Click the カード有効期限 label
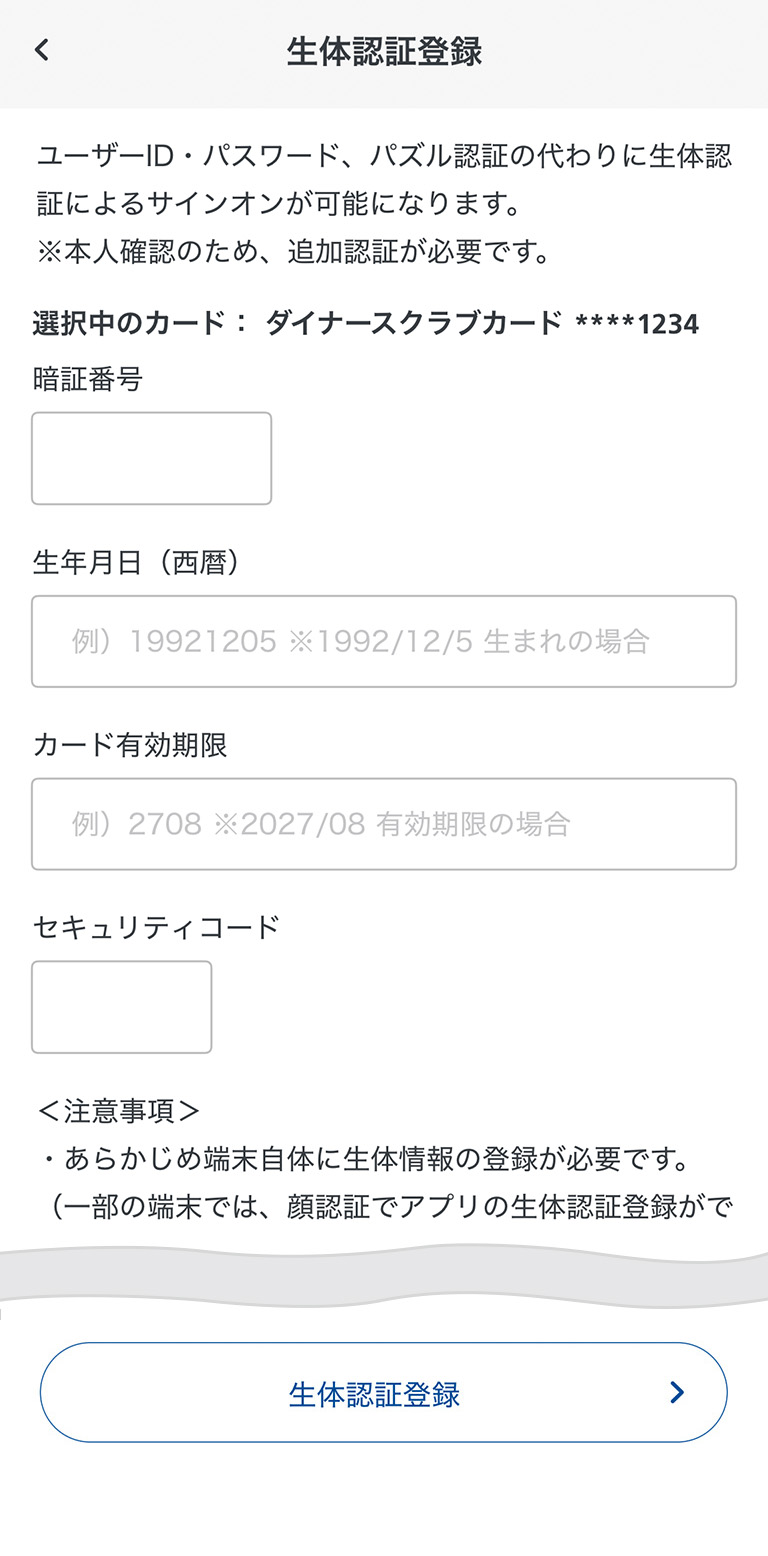The height and width of the screenshot is (1556, 768). click(x=130, y=745)
